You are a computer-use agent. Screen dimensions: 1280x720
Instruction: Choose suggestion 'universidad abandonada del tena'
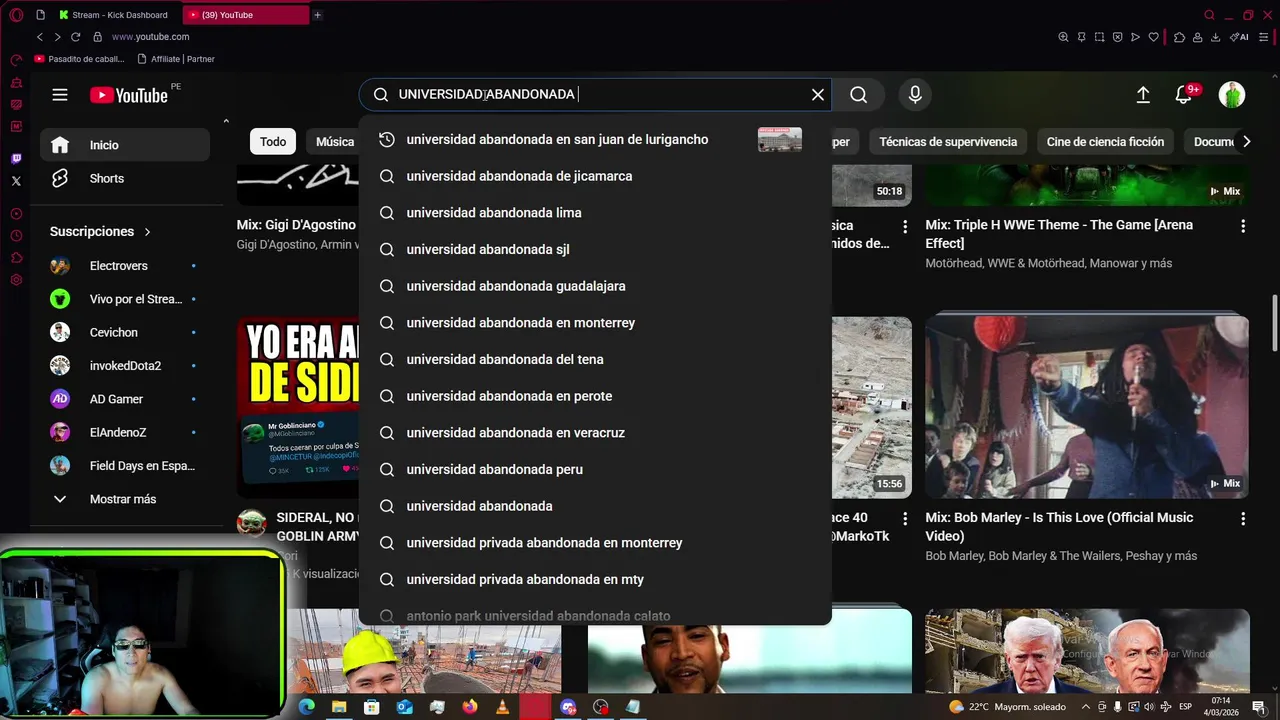595,359
